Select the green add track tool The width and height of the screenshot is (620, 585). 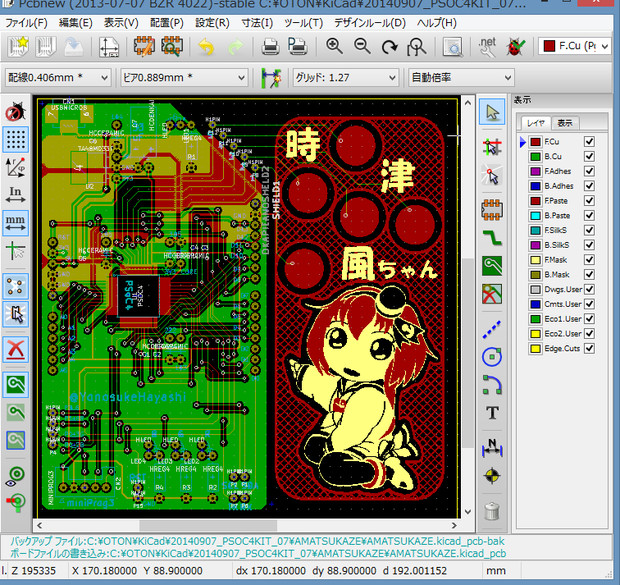tap(492, 238)
